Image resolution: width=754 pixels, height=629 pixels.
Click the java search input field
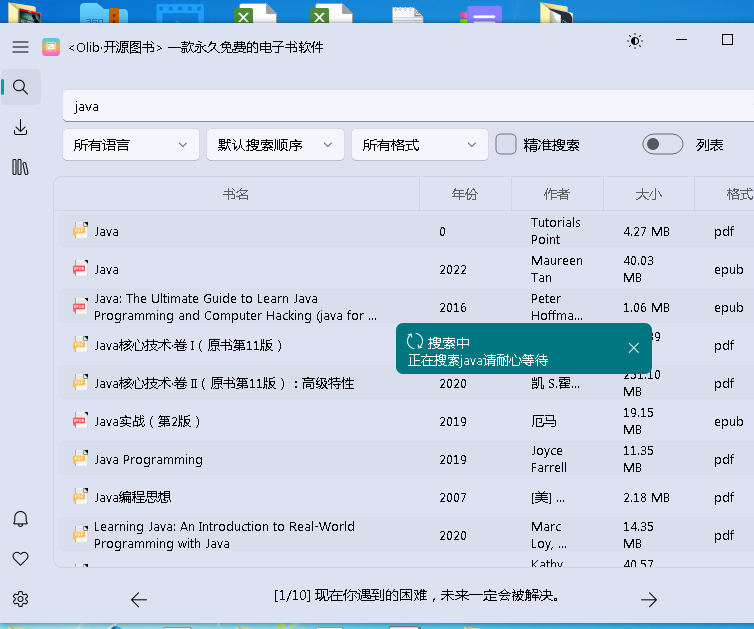(408, 106)
